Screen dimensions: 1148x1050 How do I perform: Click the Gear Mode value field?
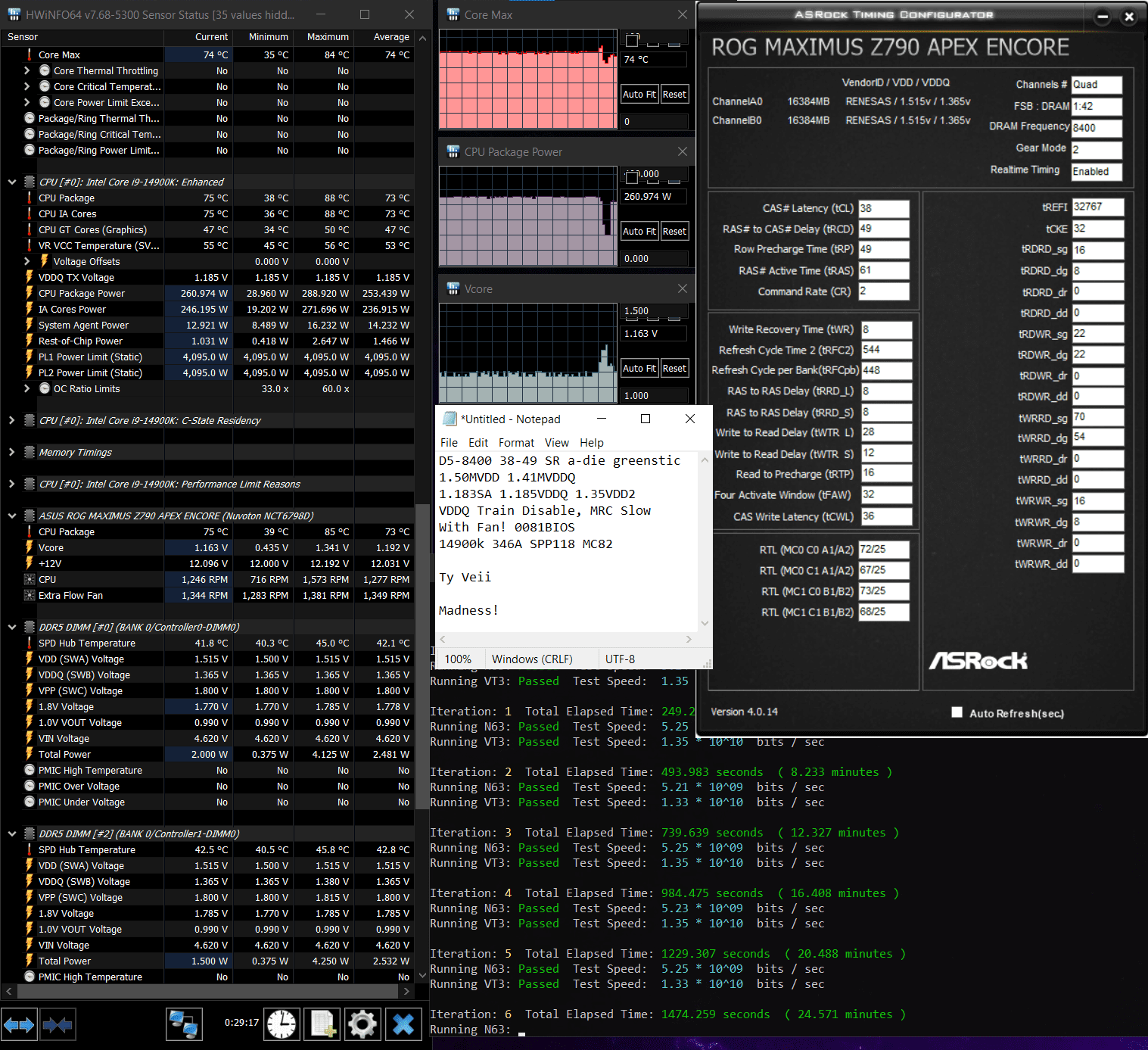[1097, 149]
